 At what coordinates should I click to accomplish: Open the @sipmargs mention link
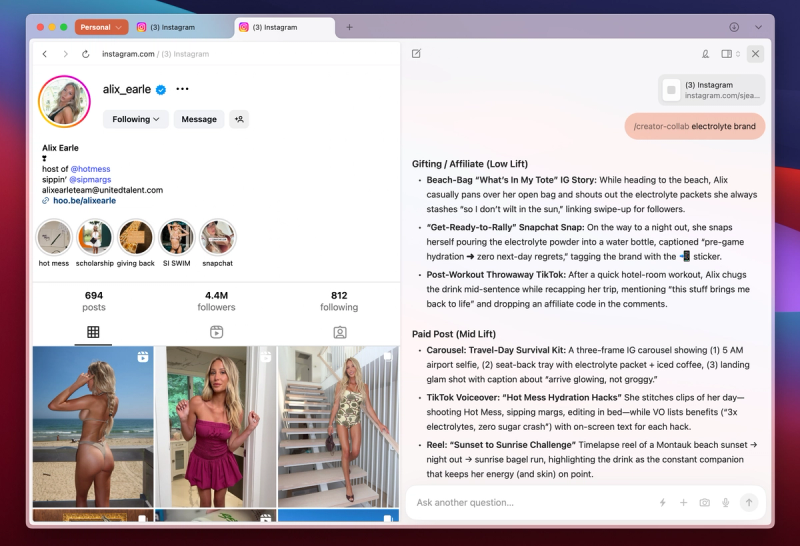click(90, 180)
